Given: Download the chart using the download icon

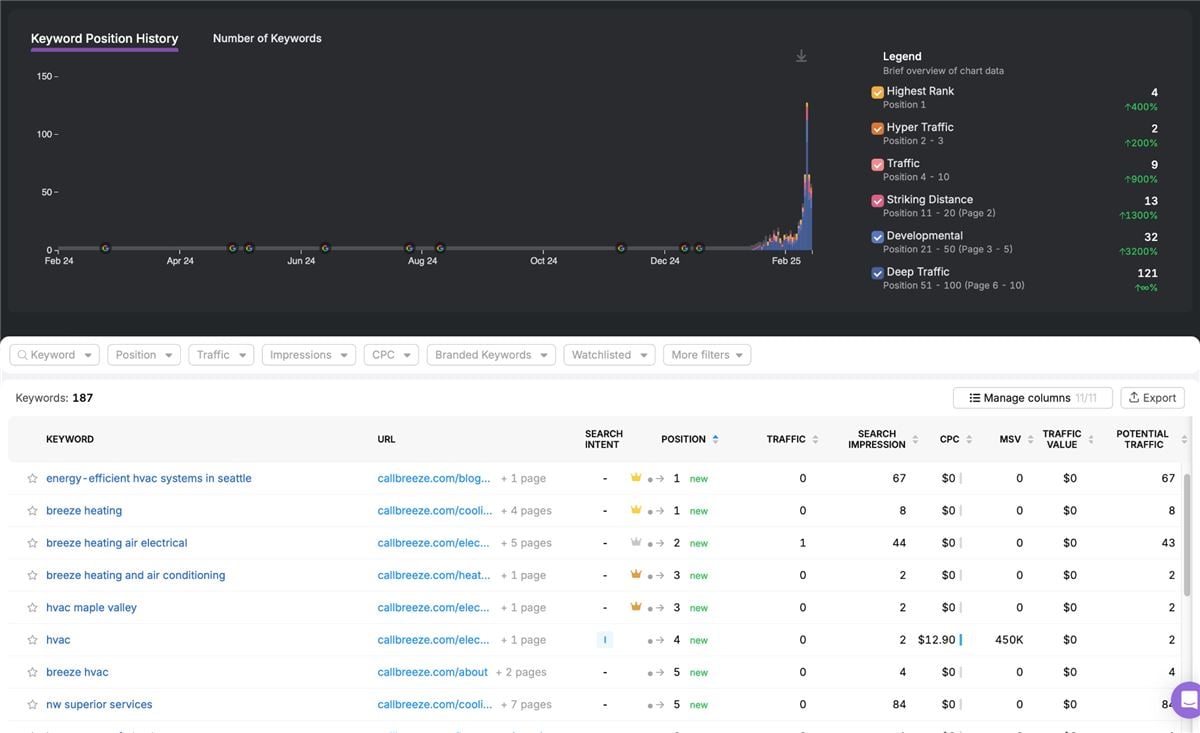Looking at the screenshot, I should (x=801, y=56).
